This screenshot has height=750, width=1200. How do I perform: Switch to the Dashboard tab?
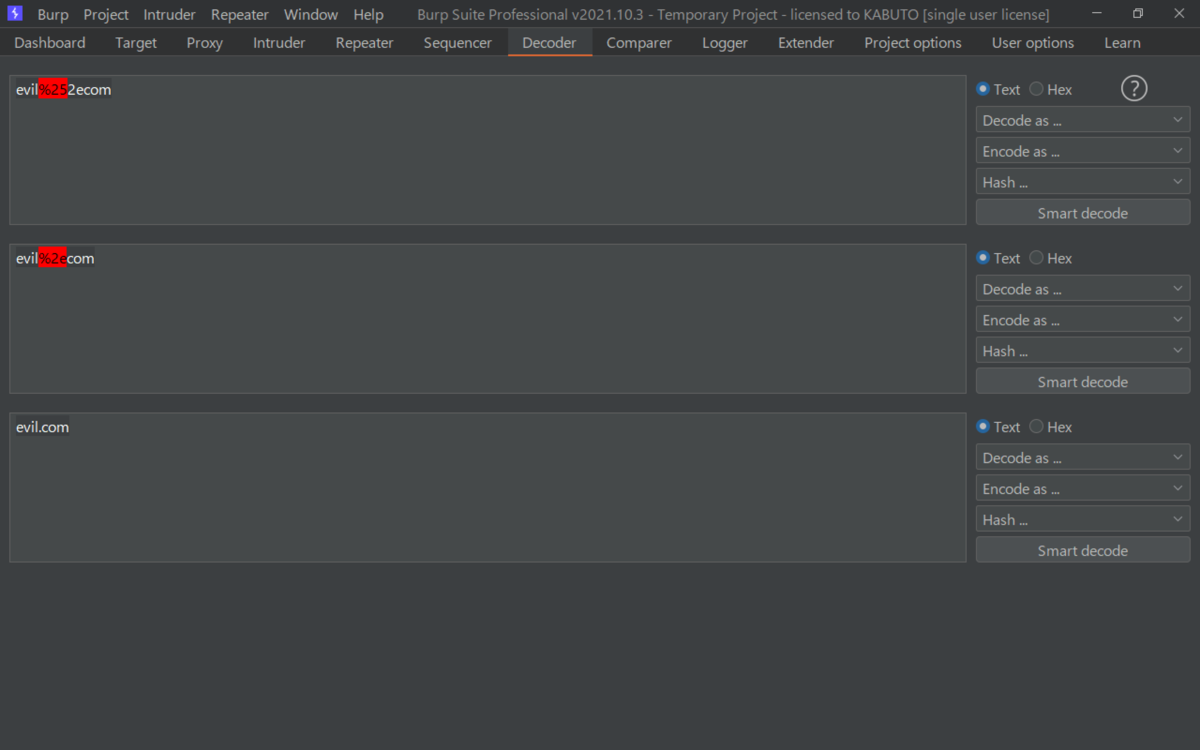50,43
